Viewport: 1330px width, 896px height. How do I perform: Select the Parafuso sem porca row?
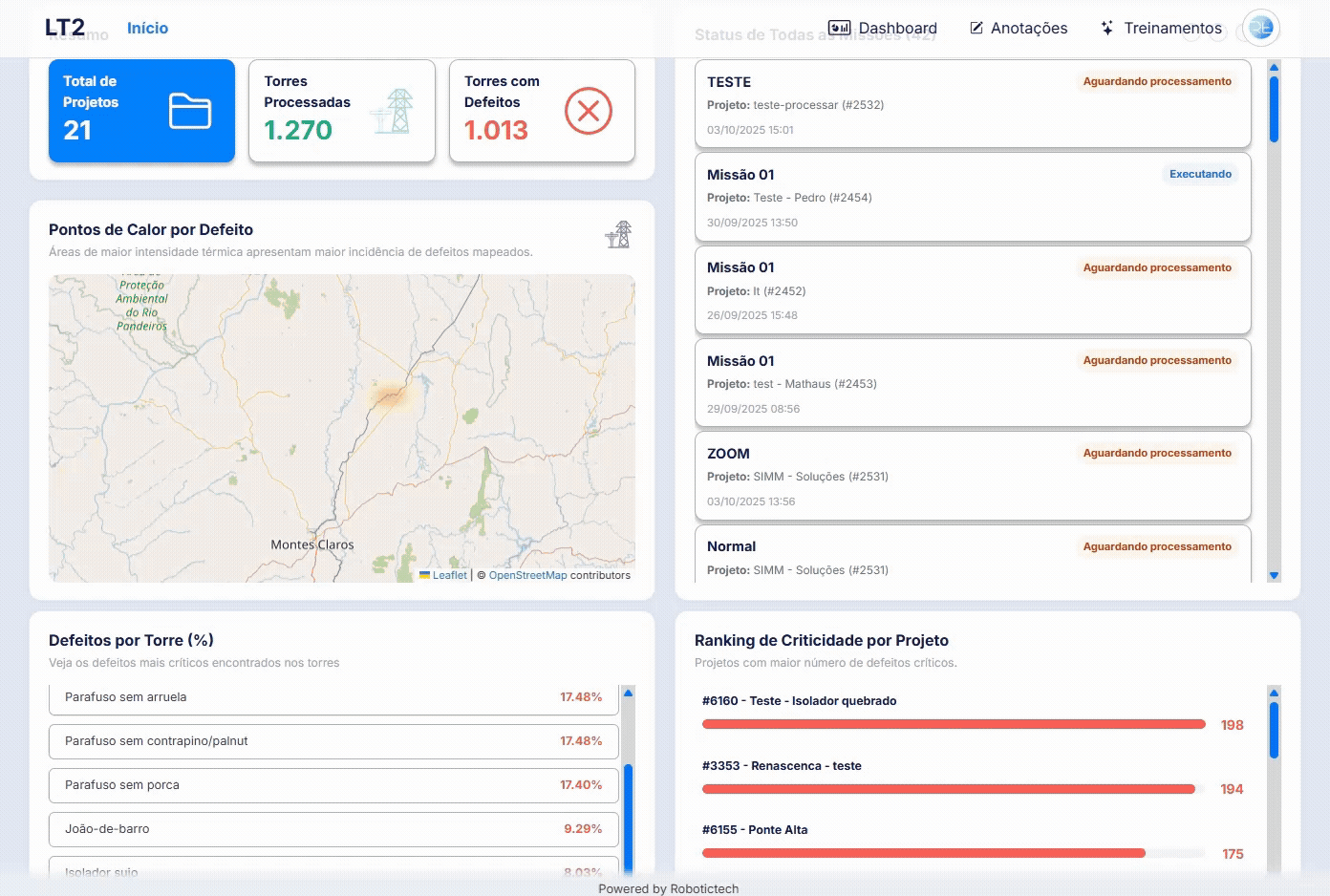pos(333,785)
